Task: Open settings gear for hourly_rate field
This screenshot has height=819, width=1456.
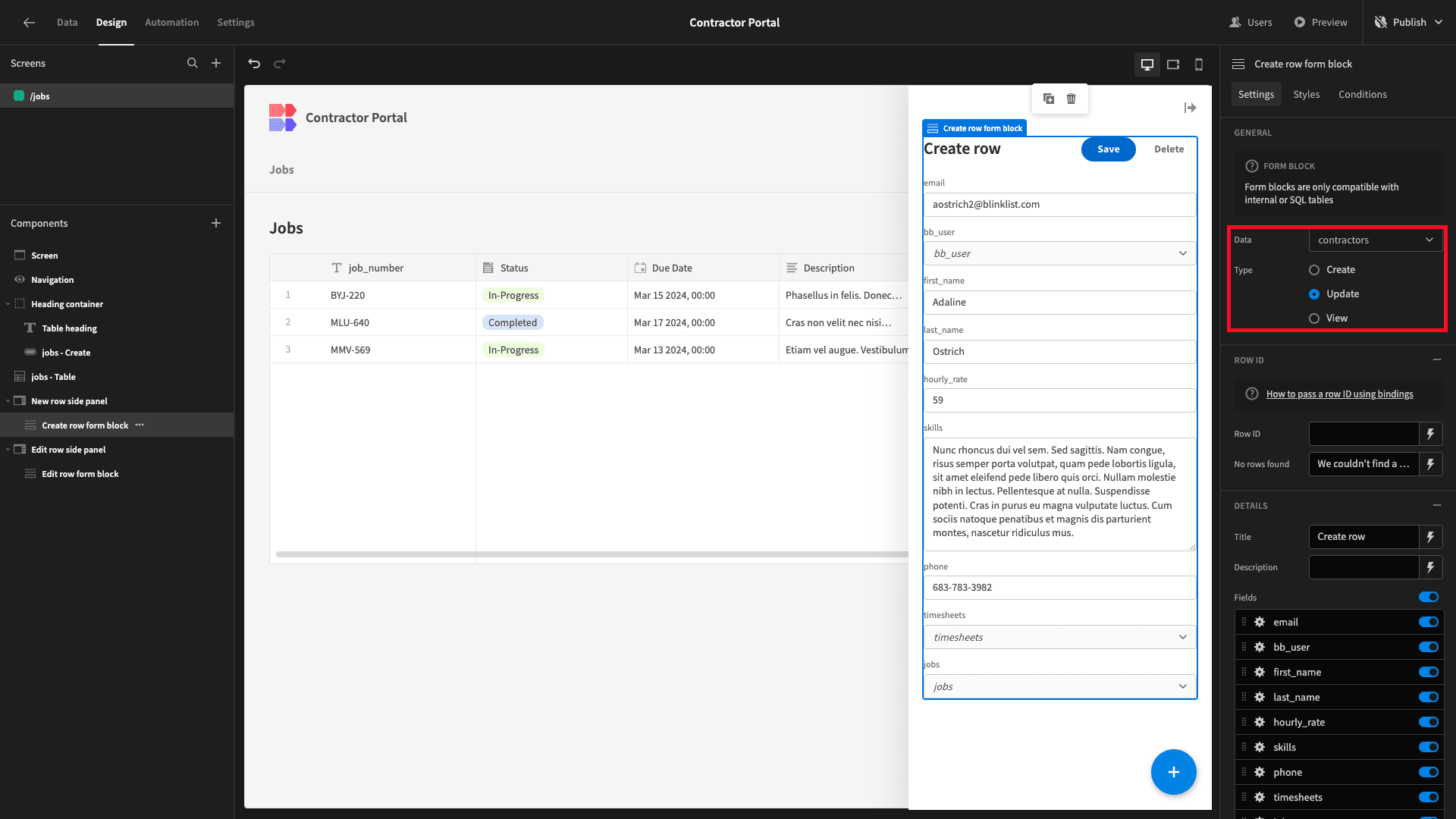Action: point(1260,722)
